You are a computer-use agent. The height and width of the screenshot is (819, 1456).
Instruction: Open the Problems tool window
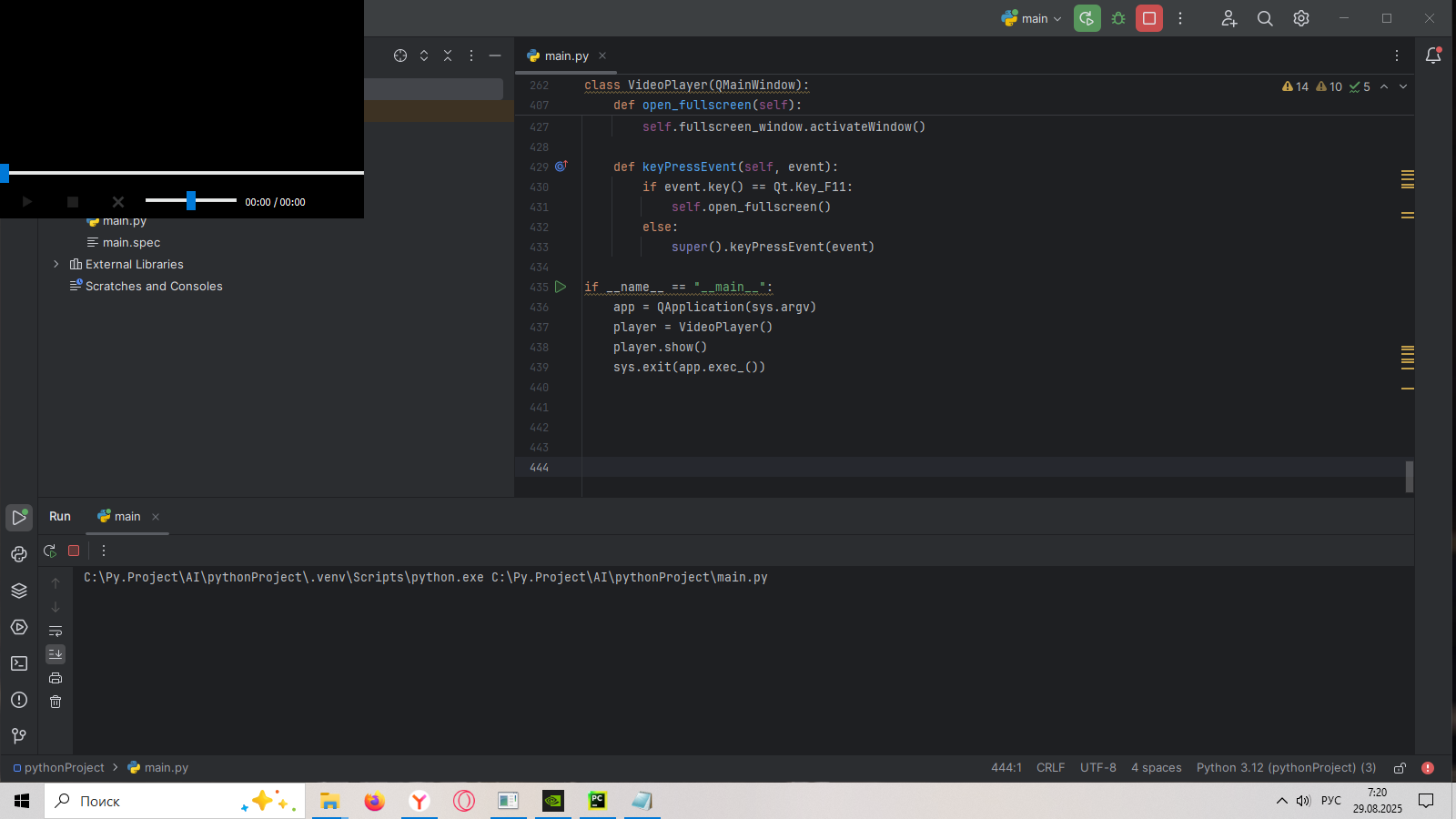(19, 700)
